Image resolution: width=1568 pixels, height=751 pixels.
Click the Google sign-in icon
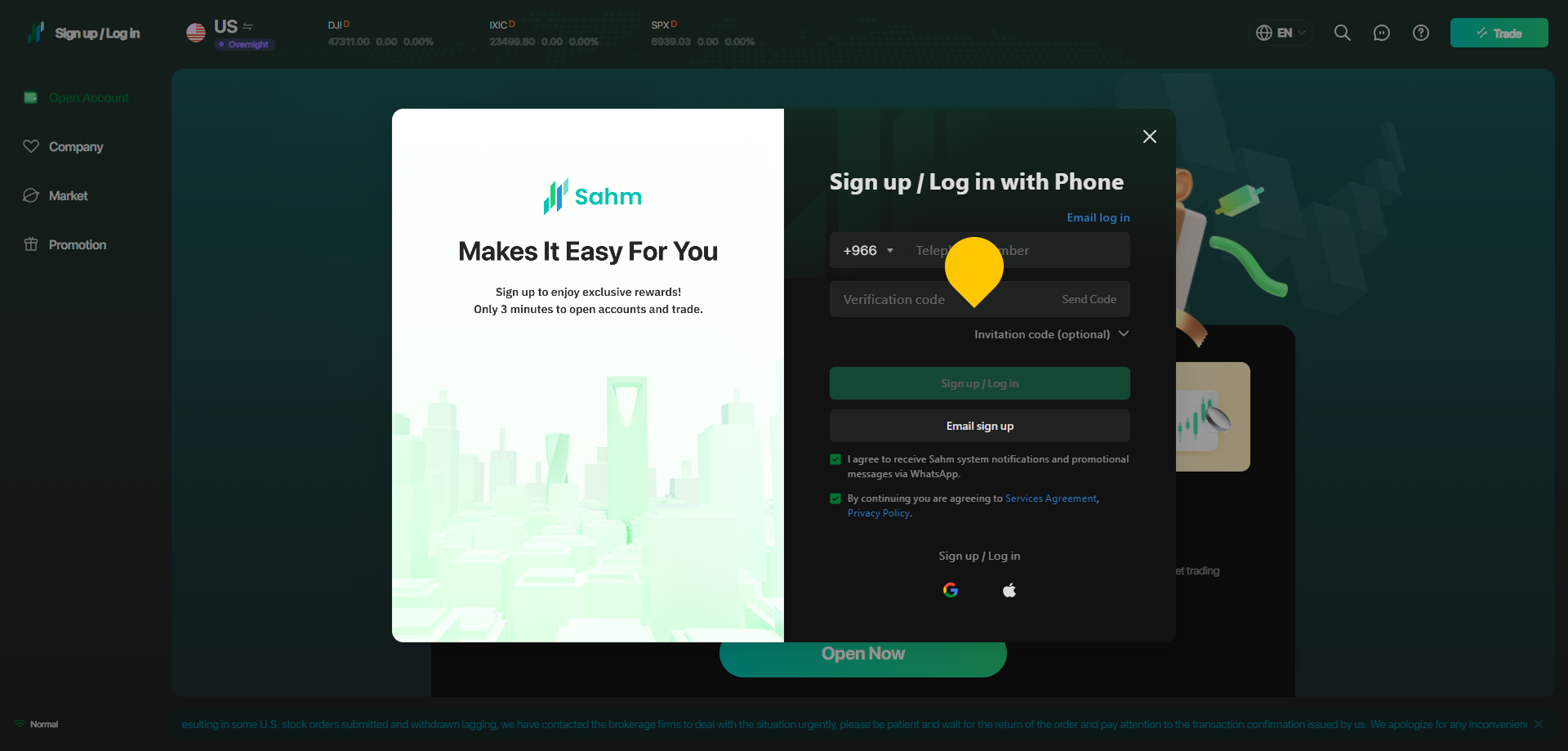pos(951,590)
